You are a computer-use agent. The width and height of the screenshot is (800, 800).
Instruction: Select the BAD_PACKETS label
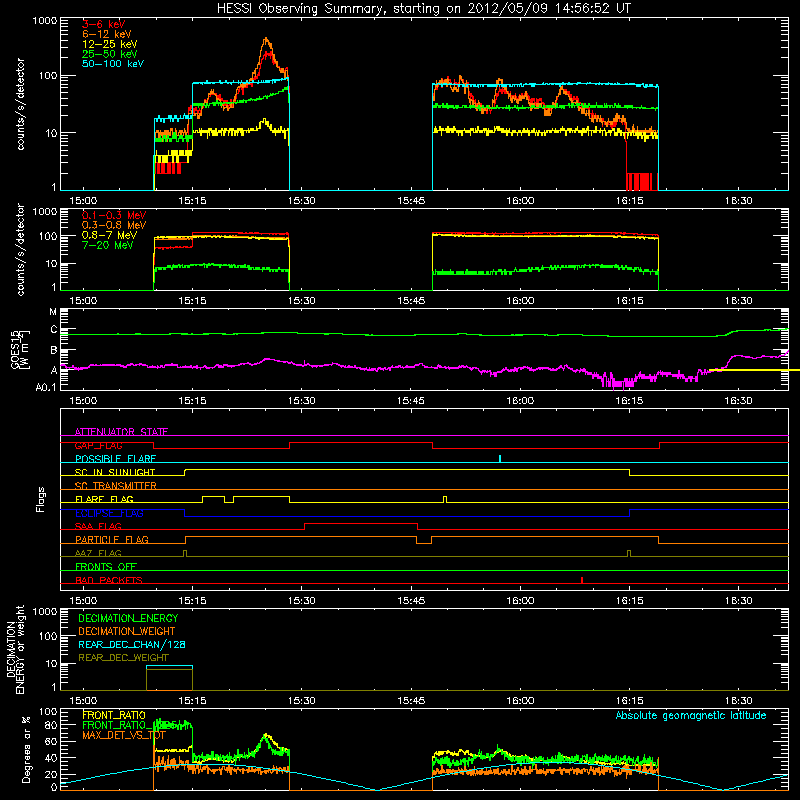[109, 580]
